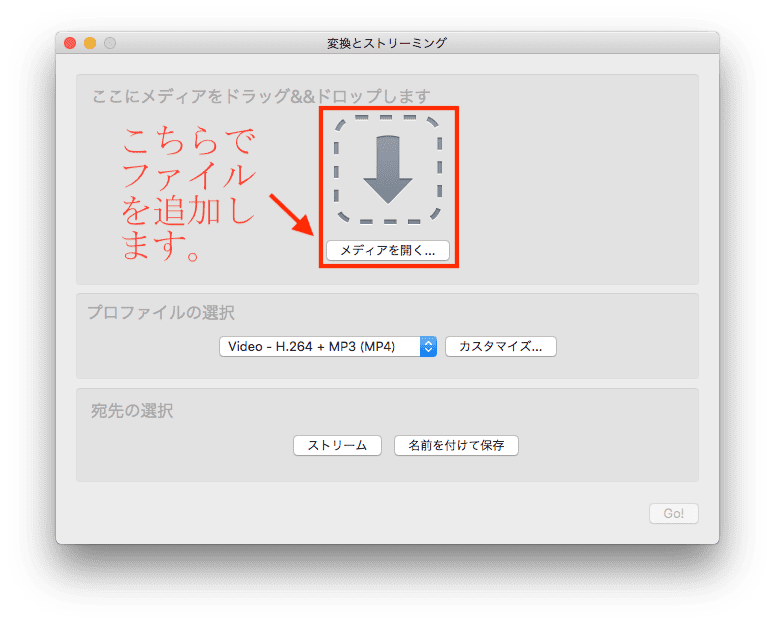Click the 変換とストリーミング window title

(387, 44)
